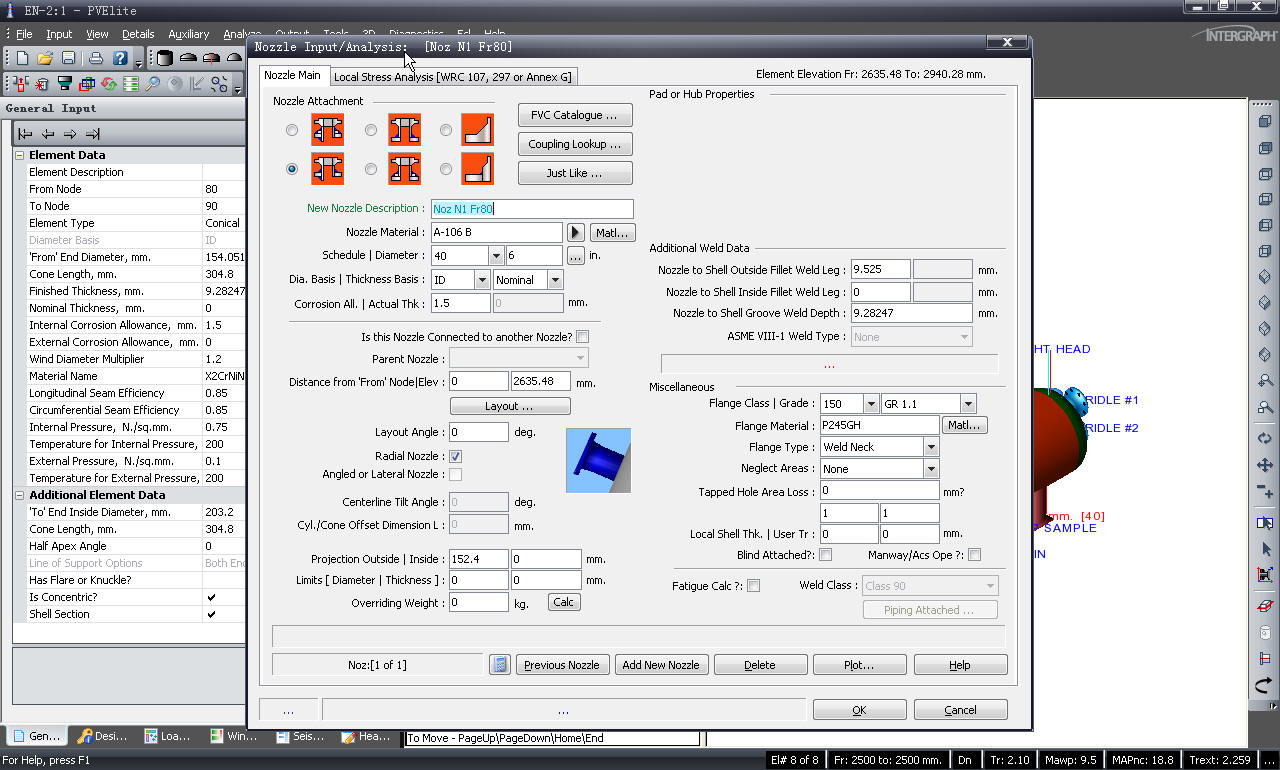Screen dimensions: 1280x770
Task: Enable the Fatigue Calc checkbox
Action: coord(753,586)
